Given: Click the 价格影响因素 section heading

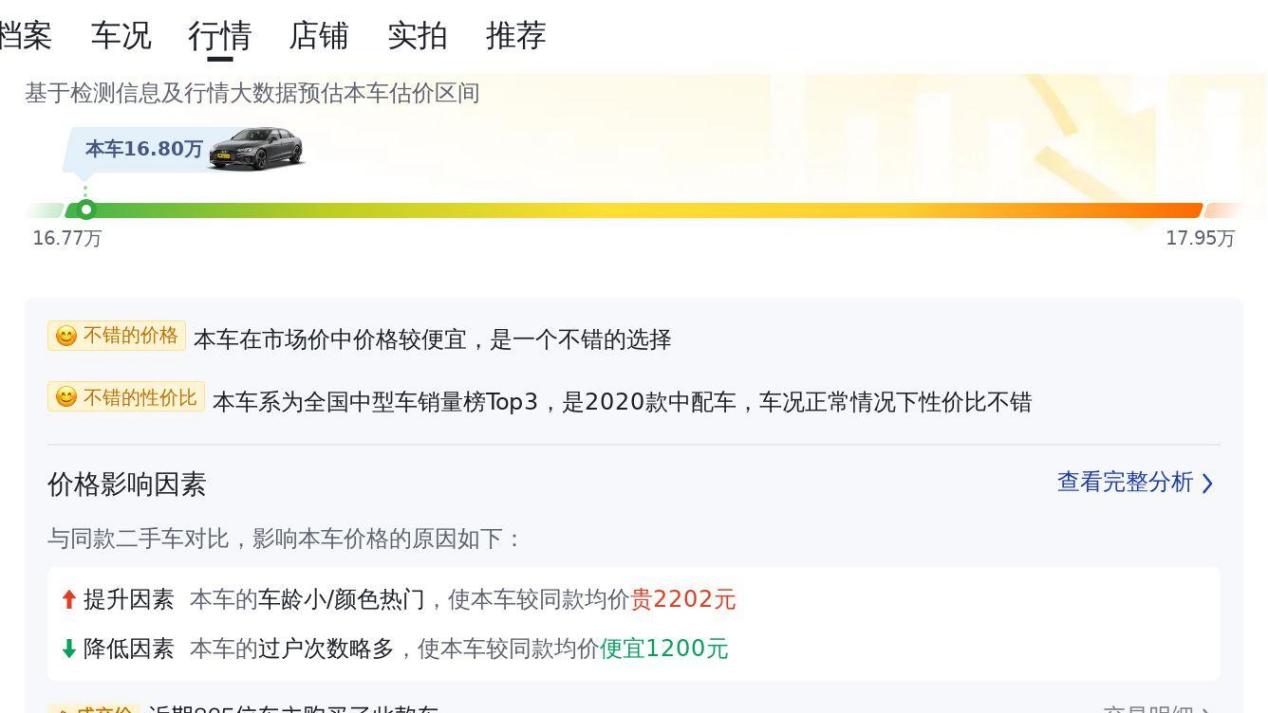Looking at the screenshot, I should [127, 486].
